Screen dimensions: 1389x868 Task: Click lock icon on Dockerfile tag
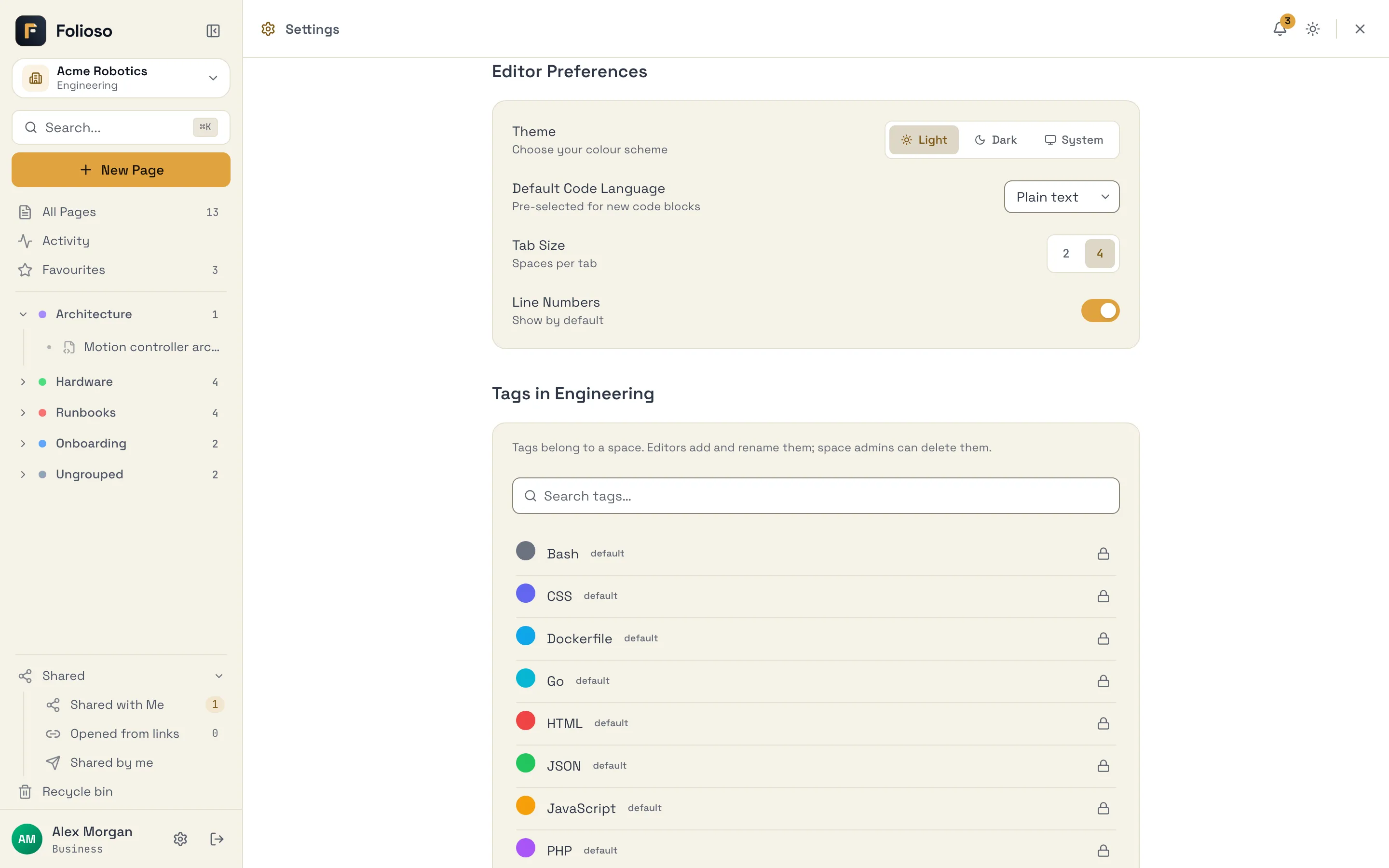1103,638
